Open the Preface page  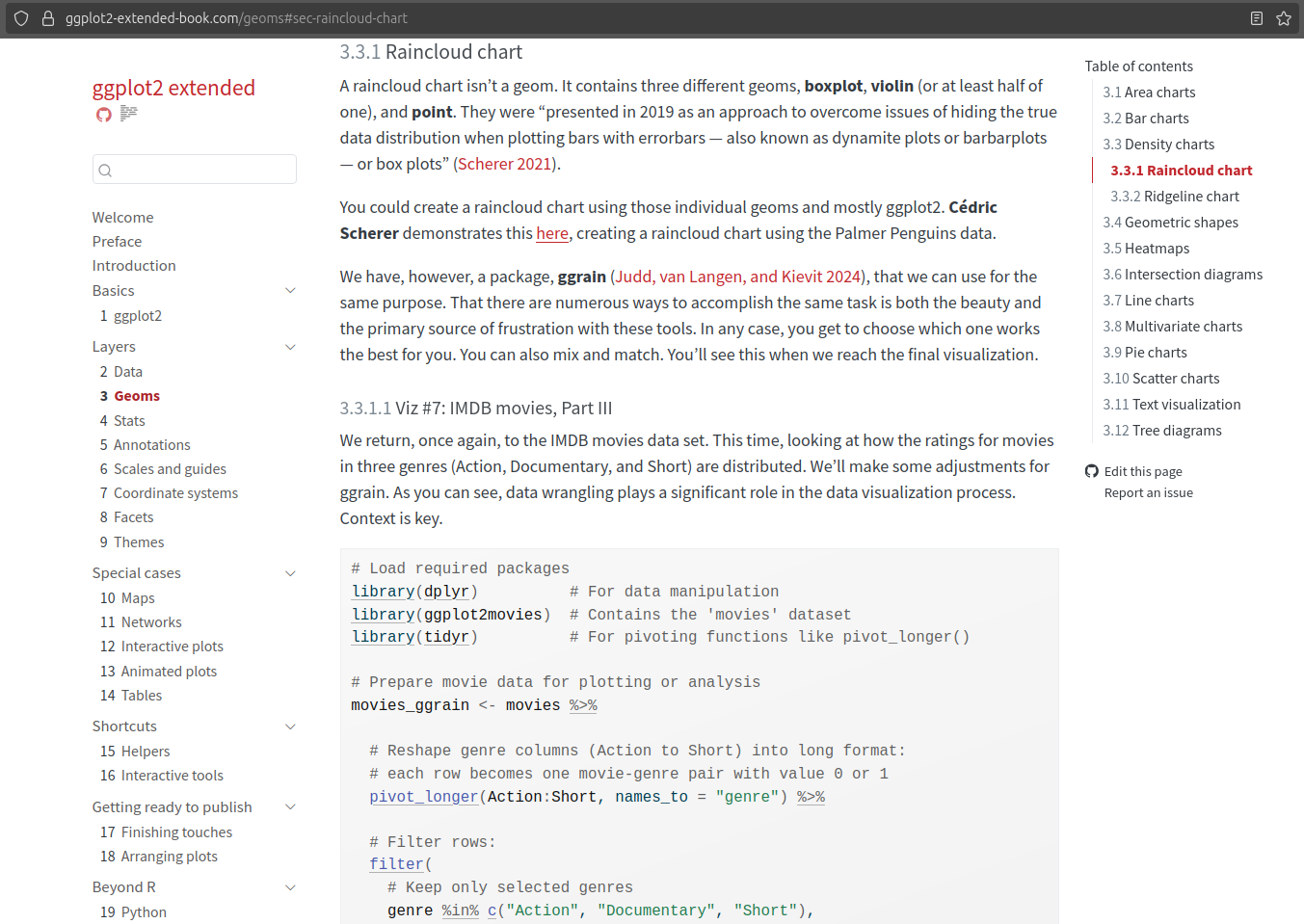coord(117,242)
